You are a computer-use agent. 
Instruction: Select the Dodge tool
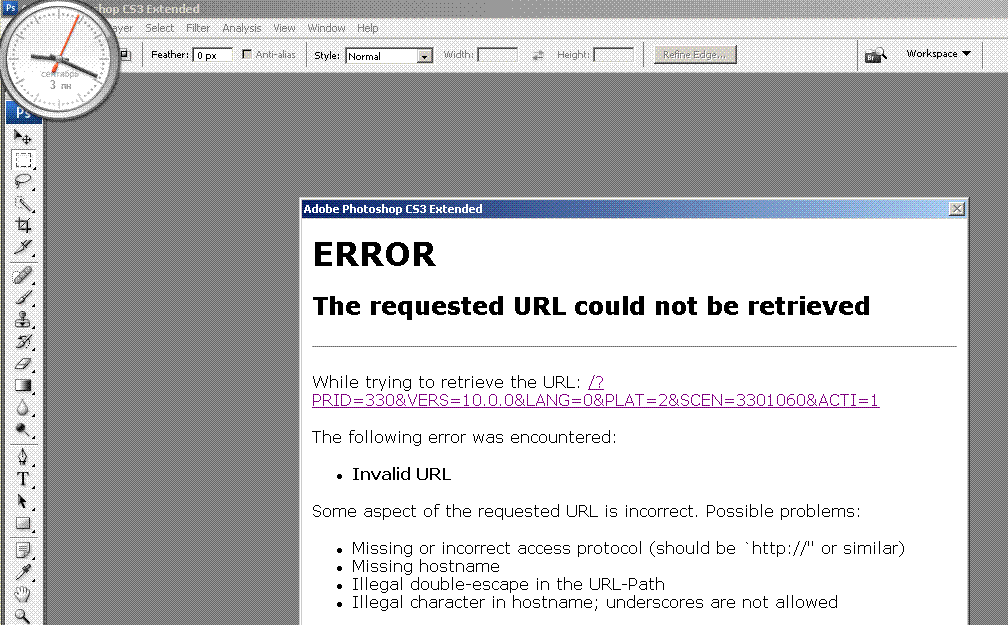pos(22,430)
